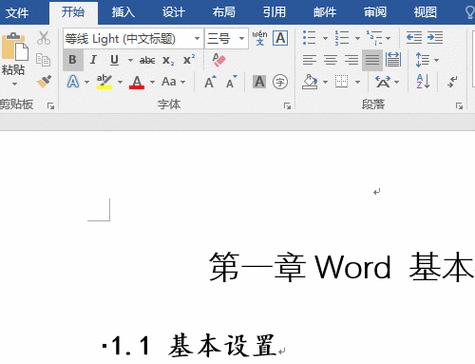The height and width of the screenshot is (364, 475).
Task: Decrease font size with smaller A
Action: [x=231, y=82]
